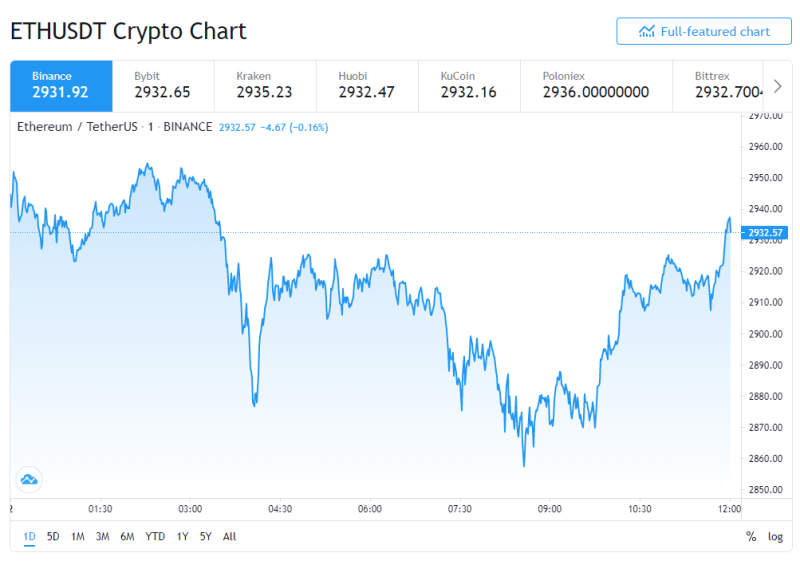Switch to the Kraken exchange tab

(265, 86)
